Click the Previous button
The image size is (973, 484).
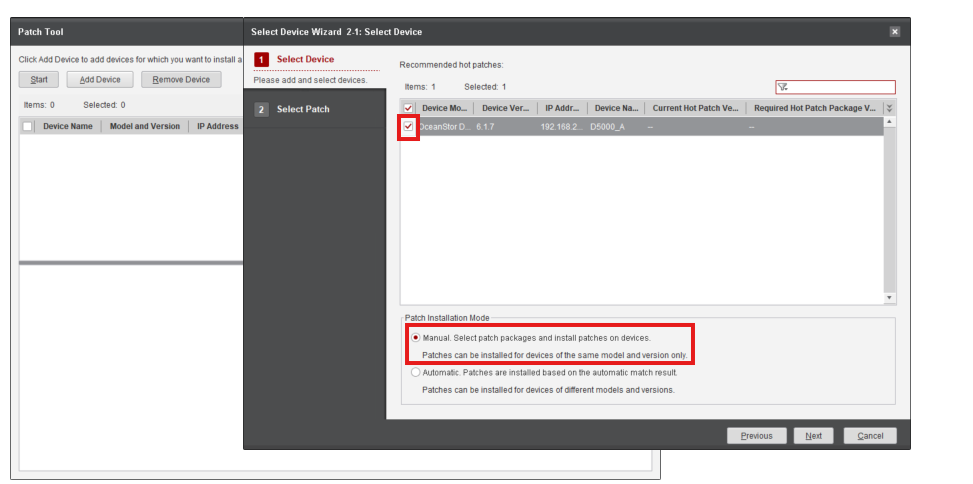756,436
